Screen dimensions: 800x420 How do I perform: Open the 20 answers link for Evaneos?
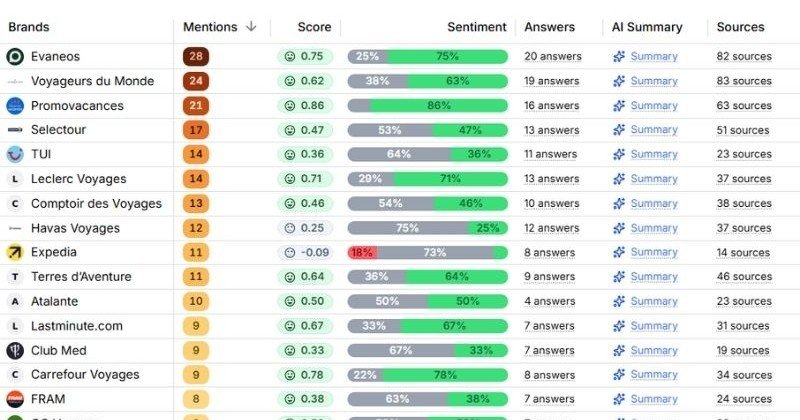click(552, 57)
